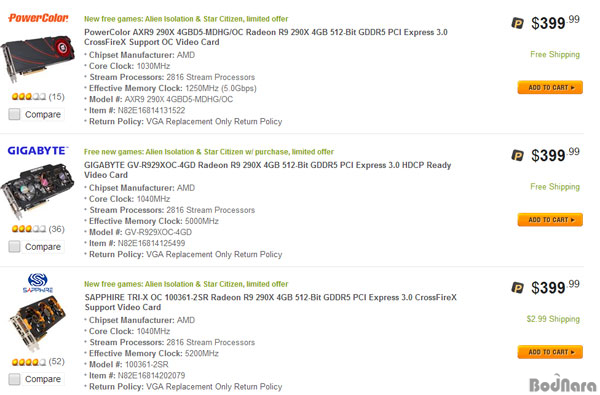Check Compare for the GIGABYTE card
This screenshot has width=600, height=395.
coord(15,246)
